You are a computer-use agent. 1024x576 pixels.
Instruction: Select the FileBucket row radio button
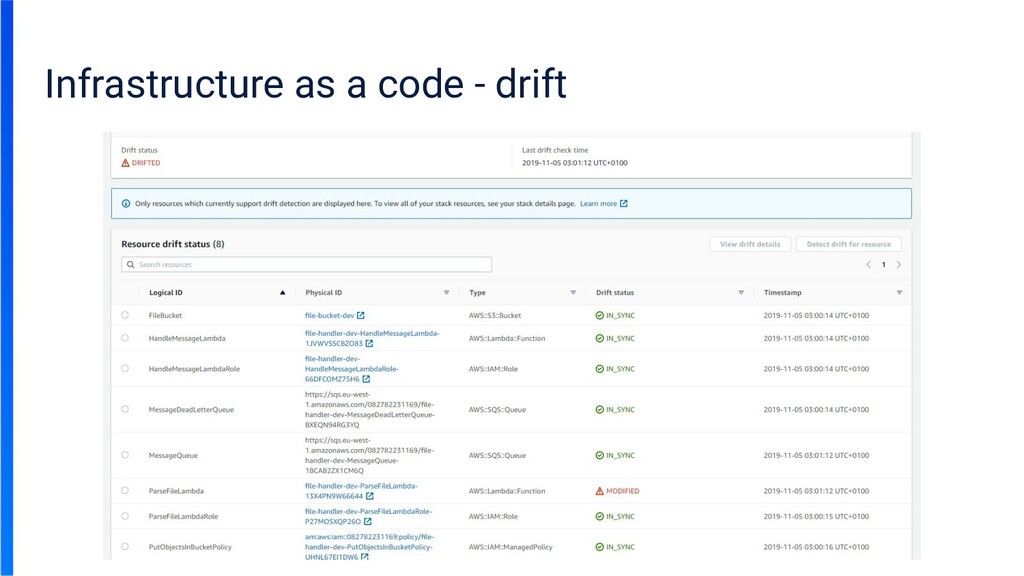pyautogui.click(x=125, y=315)
